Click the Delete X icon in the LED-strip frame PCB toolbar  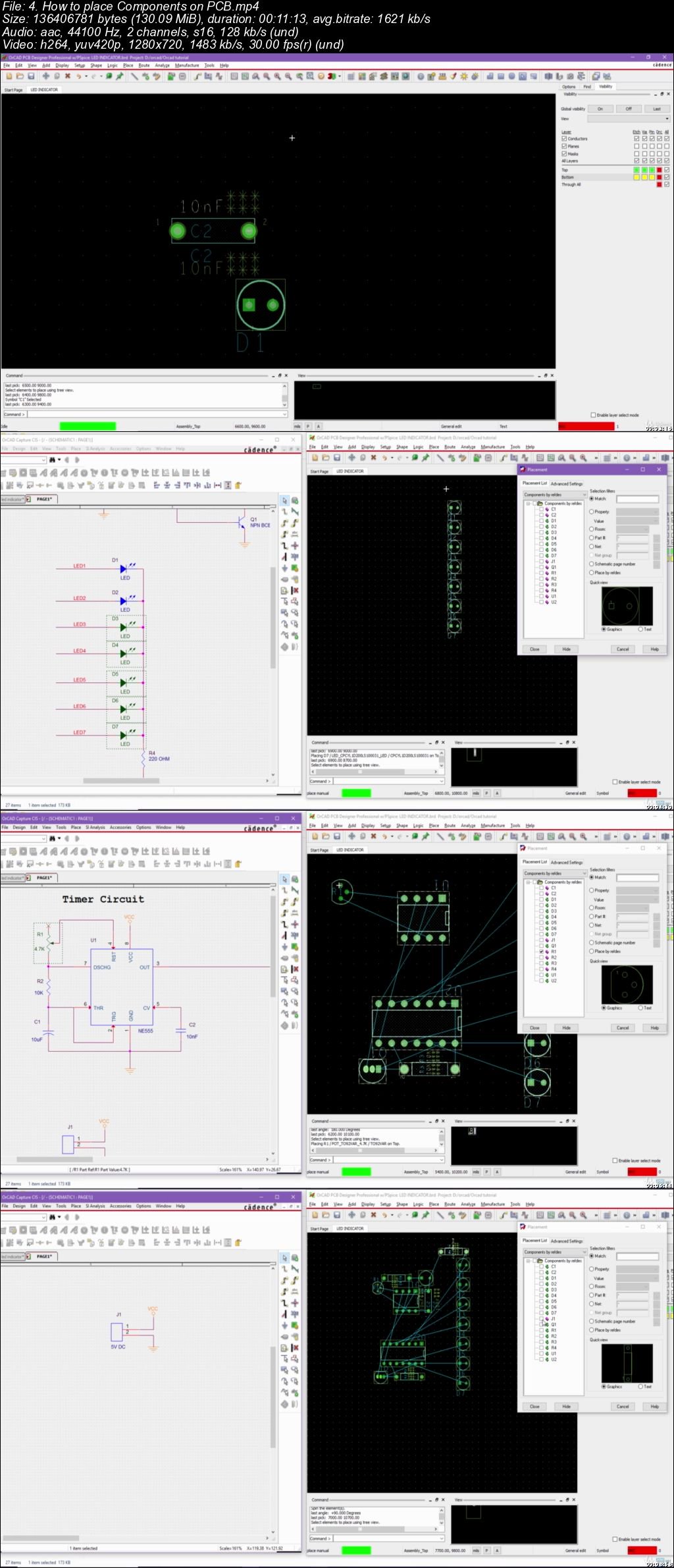(x=373, y=458)
